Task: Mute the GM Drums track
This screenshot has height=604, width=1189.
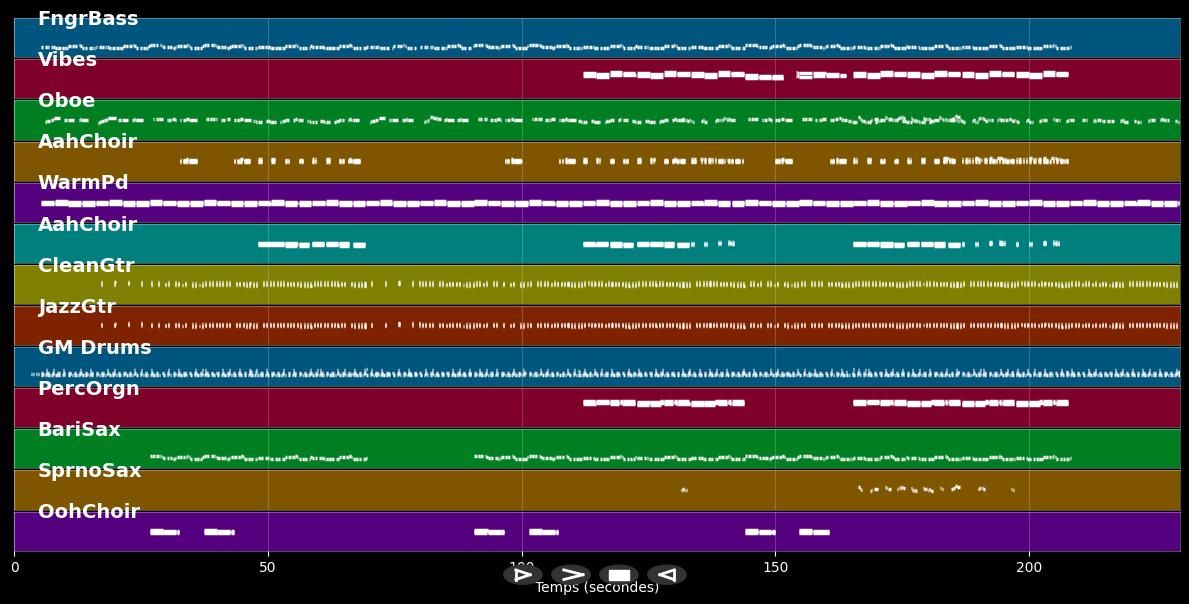Action: click(93, 347)
